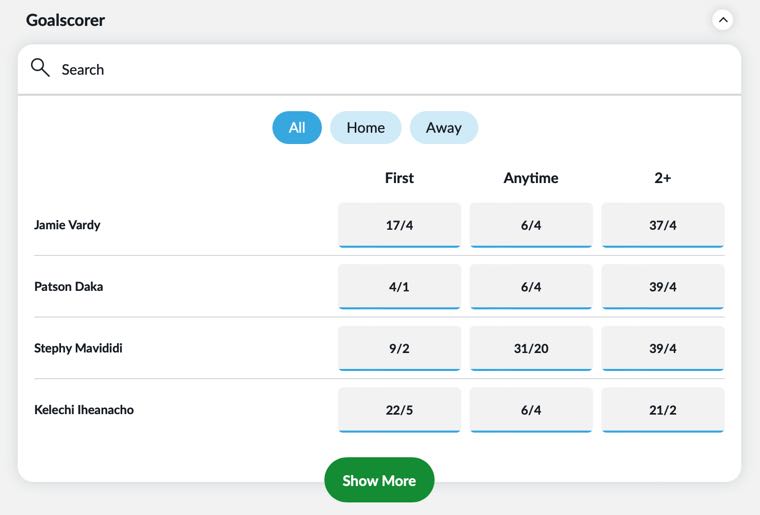Select Jamie Vardy Anytime odds 6/4
760x515 pixels.
point(531,225)
